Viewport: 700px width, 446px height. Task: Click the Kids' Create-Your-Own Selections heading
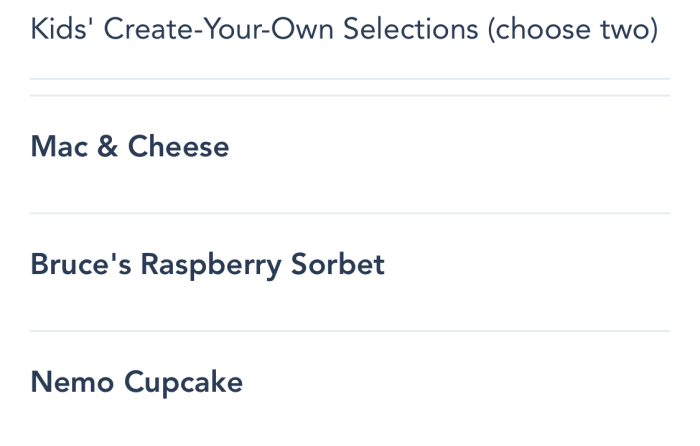coord(344,29)
